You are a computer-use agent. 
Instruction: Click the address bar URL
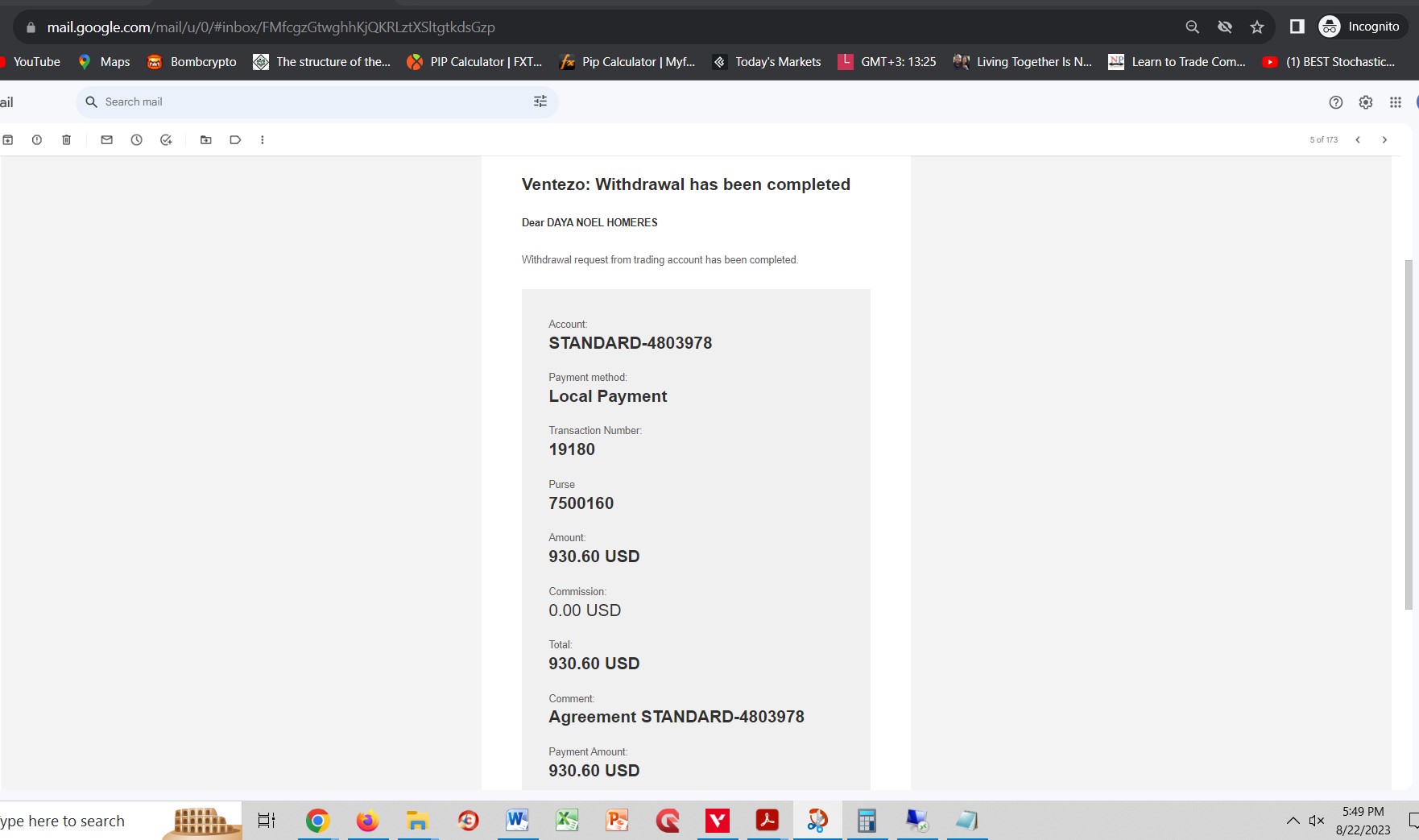pyautogui.click(x=271, y=27)
